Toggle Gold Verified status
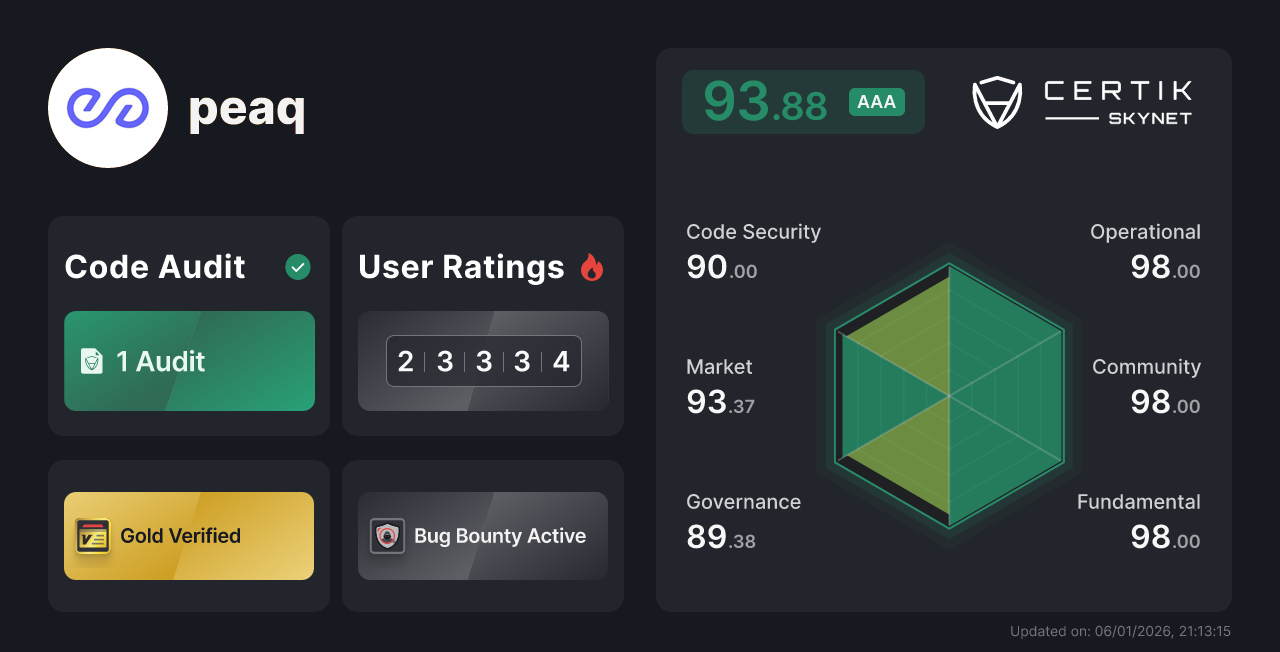Screen dimensions: 1280x652 click(188, 535)
